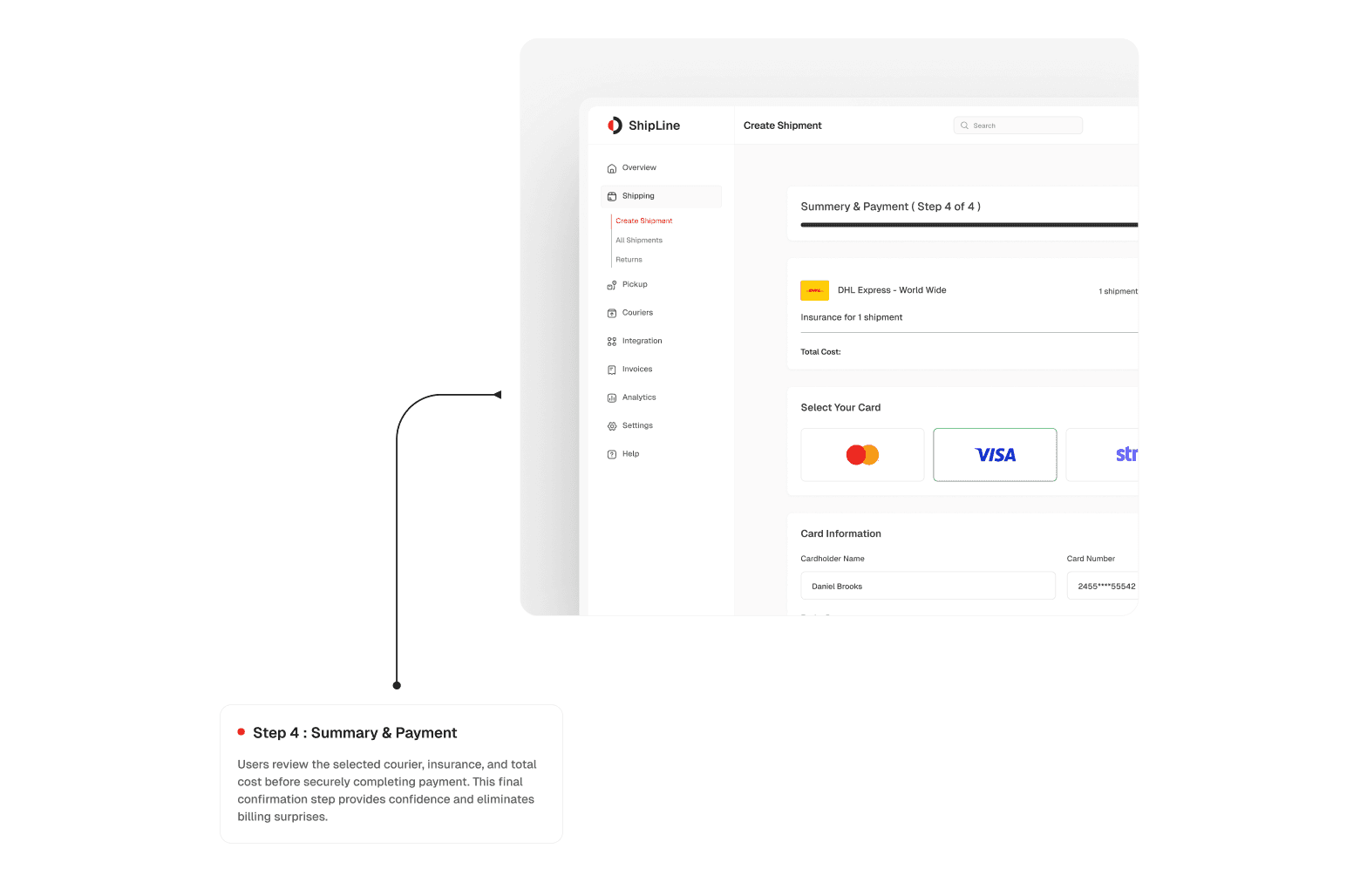Select the Visa card option
The width and height of the screenshot is (1360, 896).
(995, 454)
